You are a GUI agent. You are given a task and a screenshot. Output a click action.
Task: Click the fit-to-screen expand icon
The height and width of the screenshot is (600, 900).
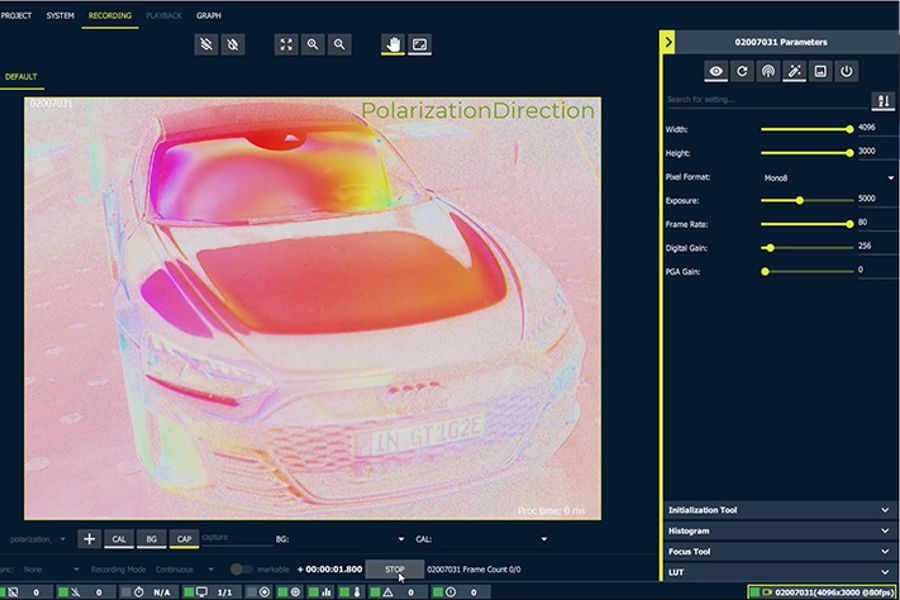click(287, 45)
